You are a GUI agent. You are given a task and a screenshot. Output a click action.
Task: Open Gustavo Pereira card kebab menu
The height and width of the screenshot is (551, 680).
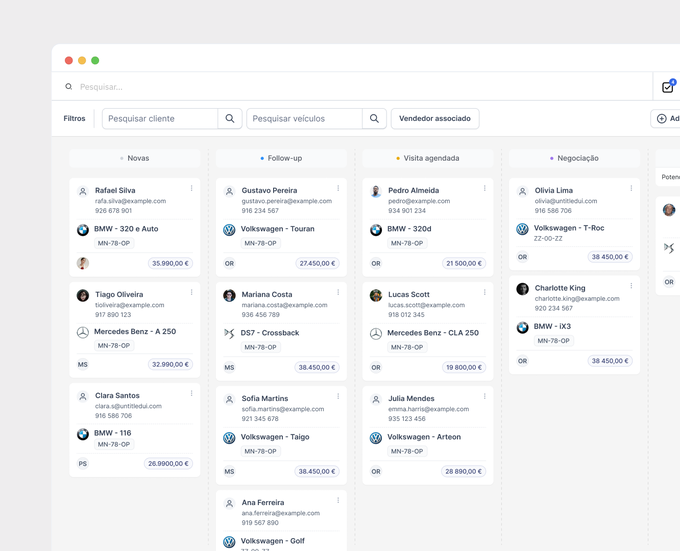coord(338,188)
